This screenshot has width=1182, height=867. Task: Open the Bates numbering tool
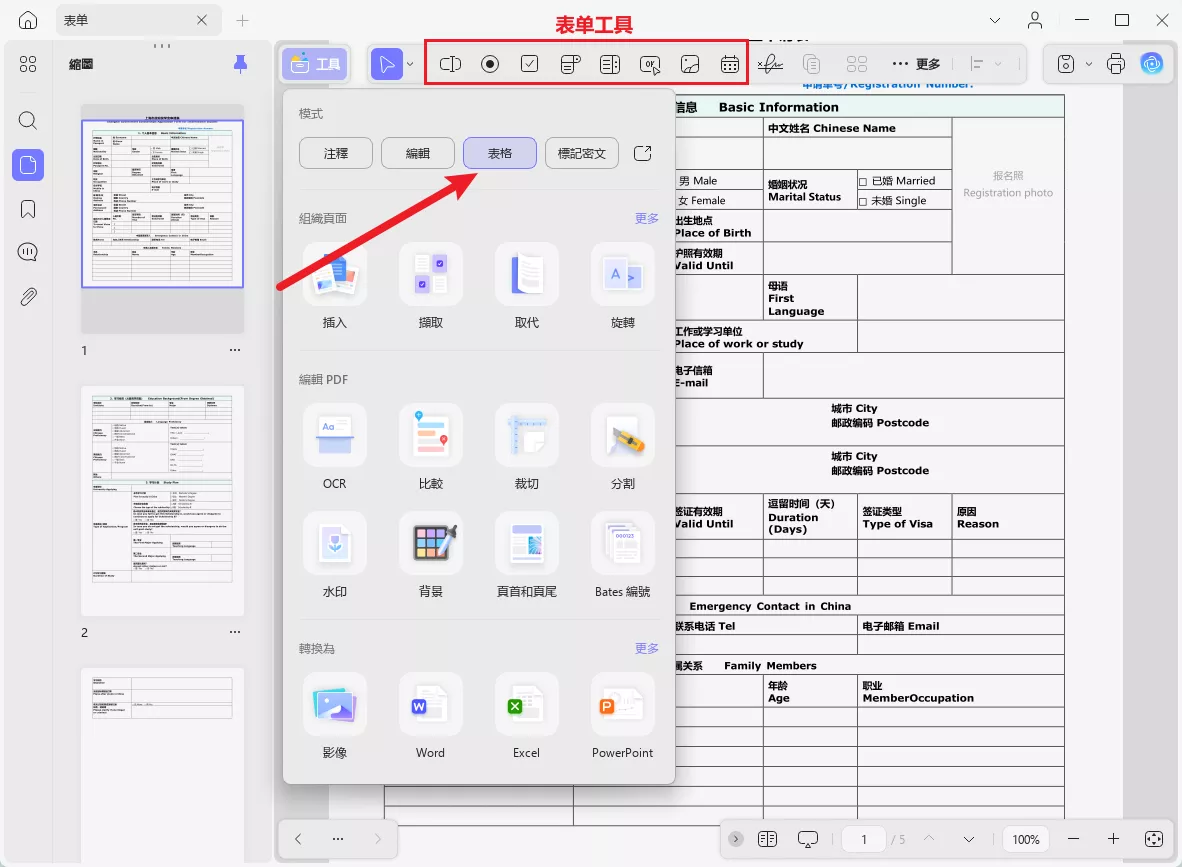623,556
